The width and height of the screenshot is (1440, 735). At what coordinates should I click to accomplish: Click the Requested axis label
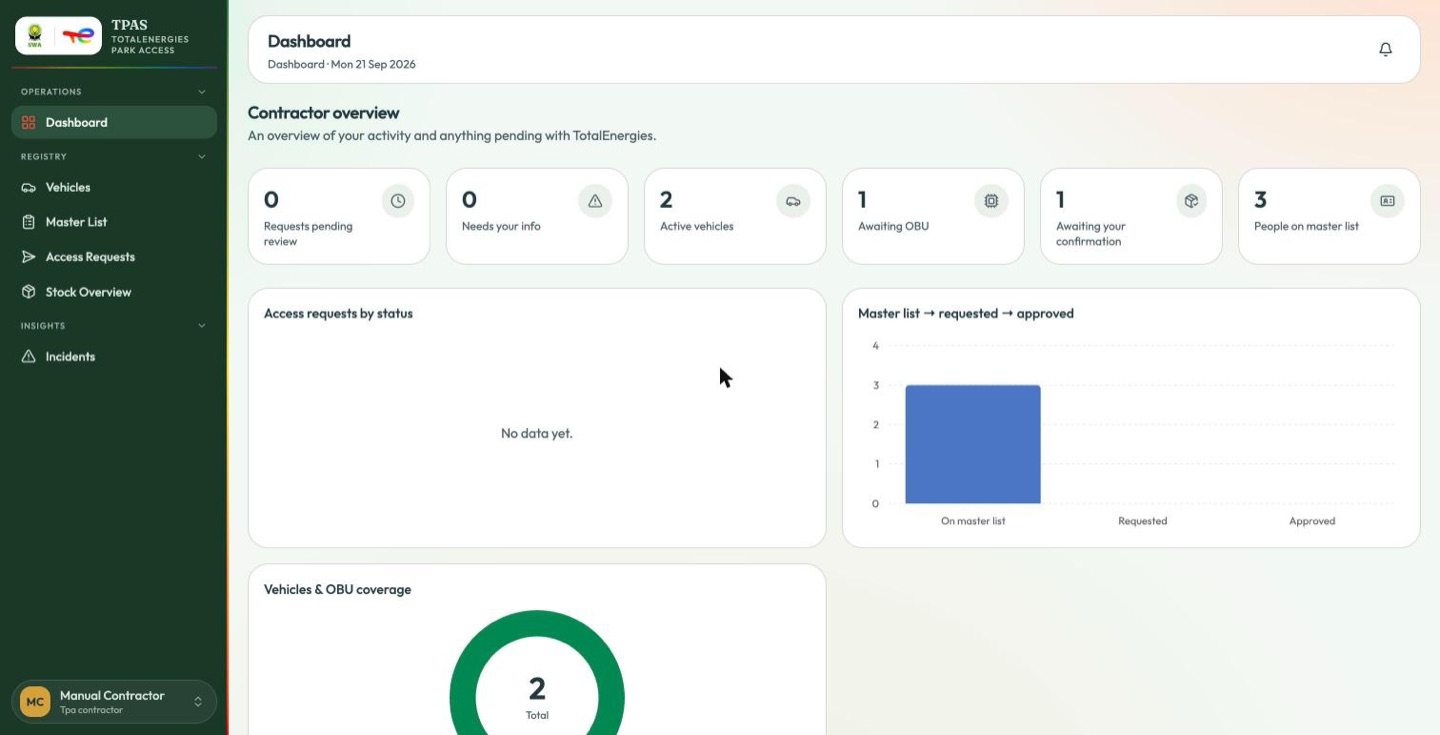pos(1143,521)
